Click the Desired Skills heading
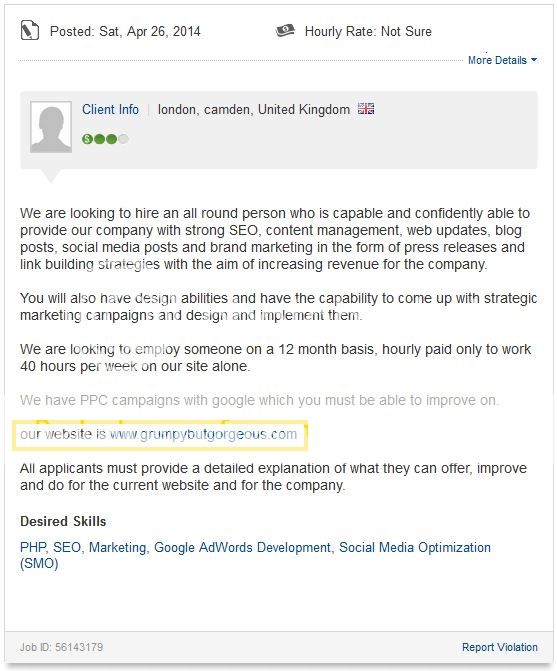Viewport: 557px width, 671px height. (x=63, y=521)
